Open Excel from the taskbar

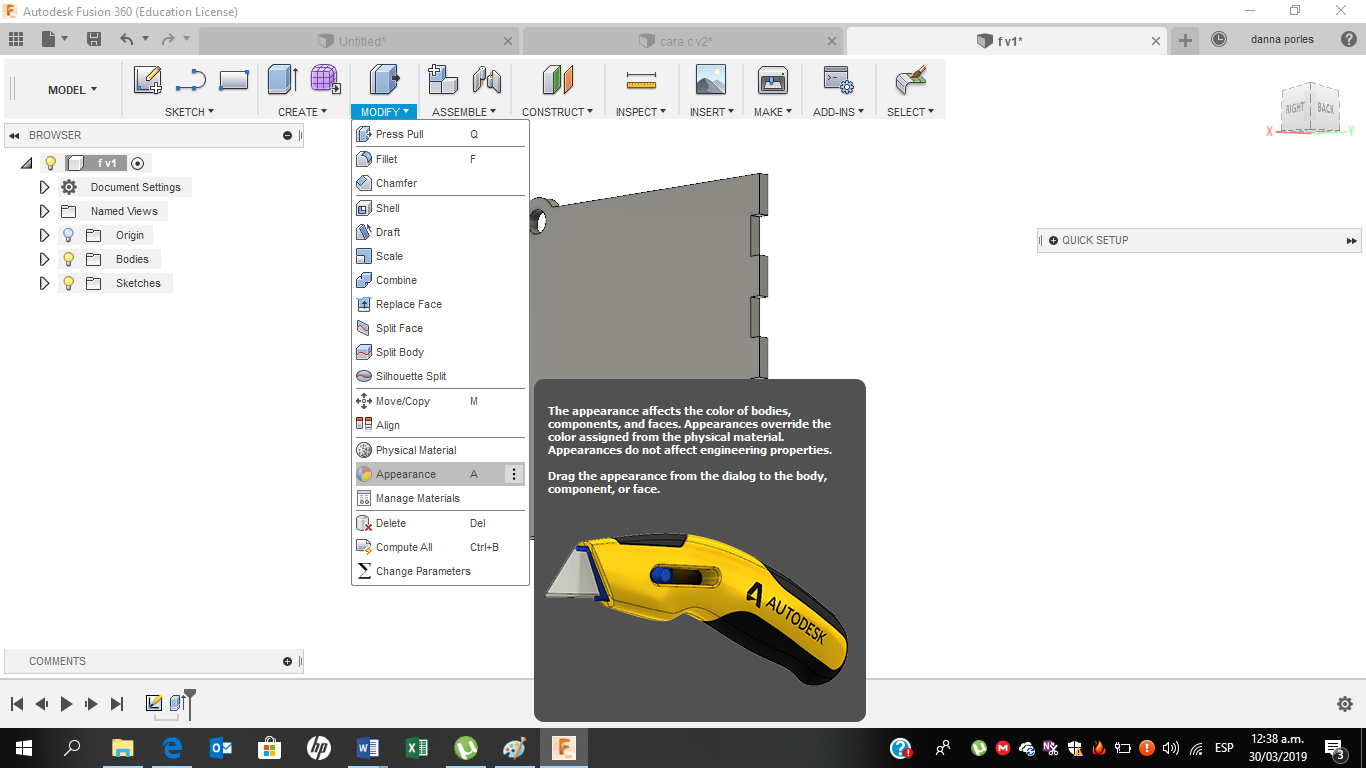point(417,747)
